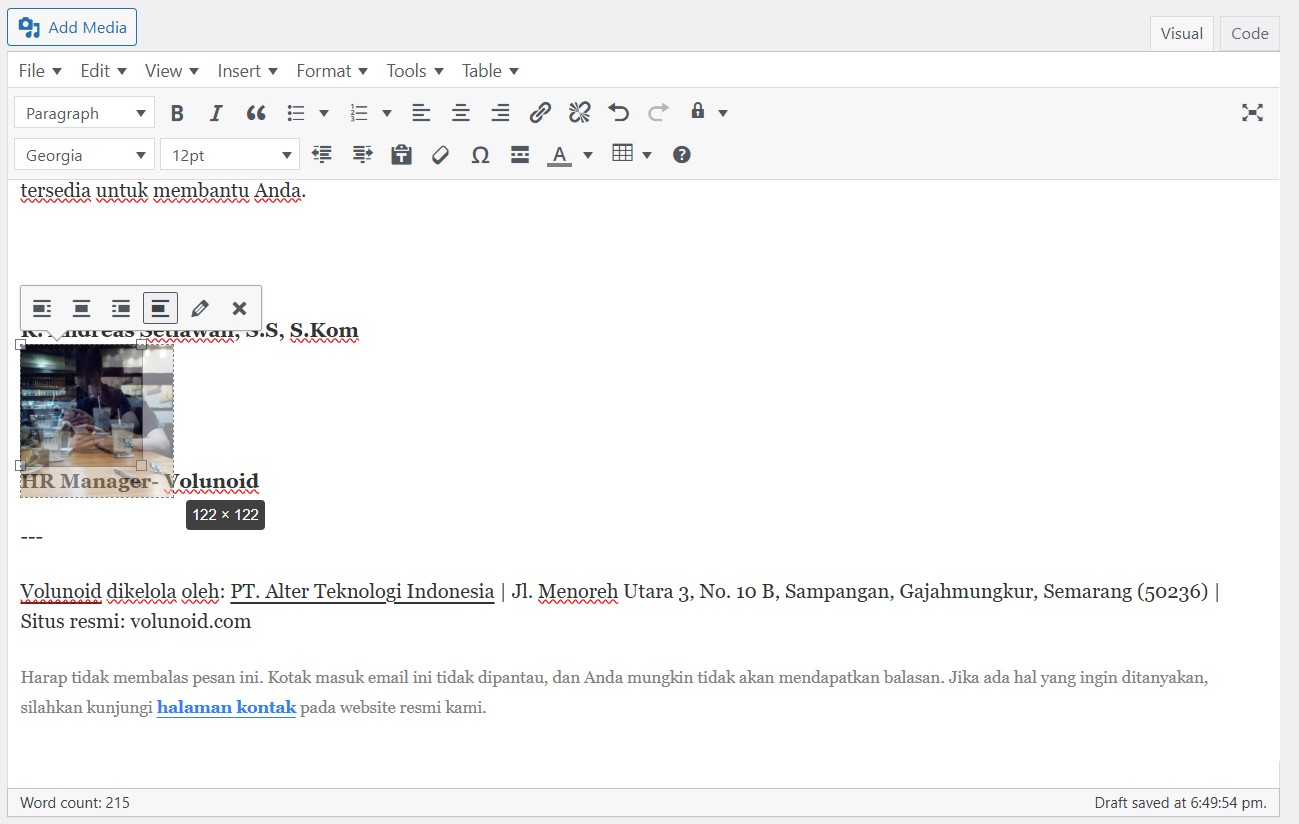The image size is (1299, 824).
Task: Click 'Situs resmi: volunoid.com' text
Action: point(136,621)
